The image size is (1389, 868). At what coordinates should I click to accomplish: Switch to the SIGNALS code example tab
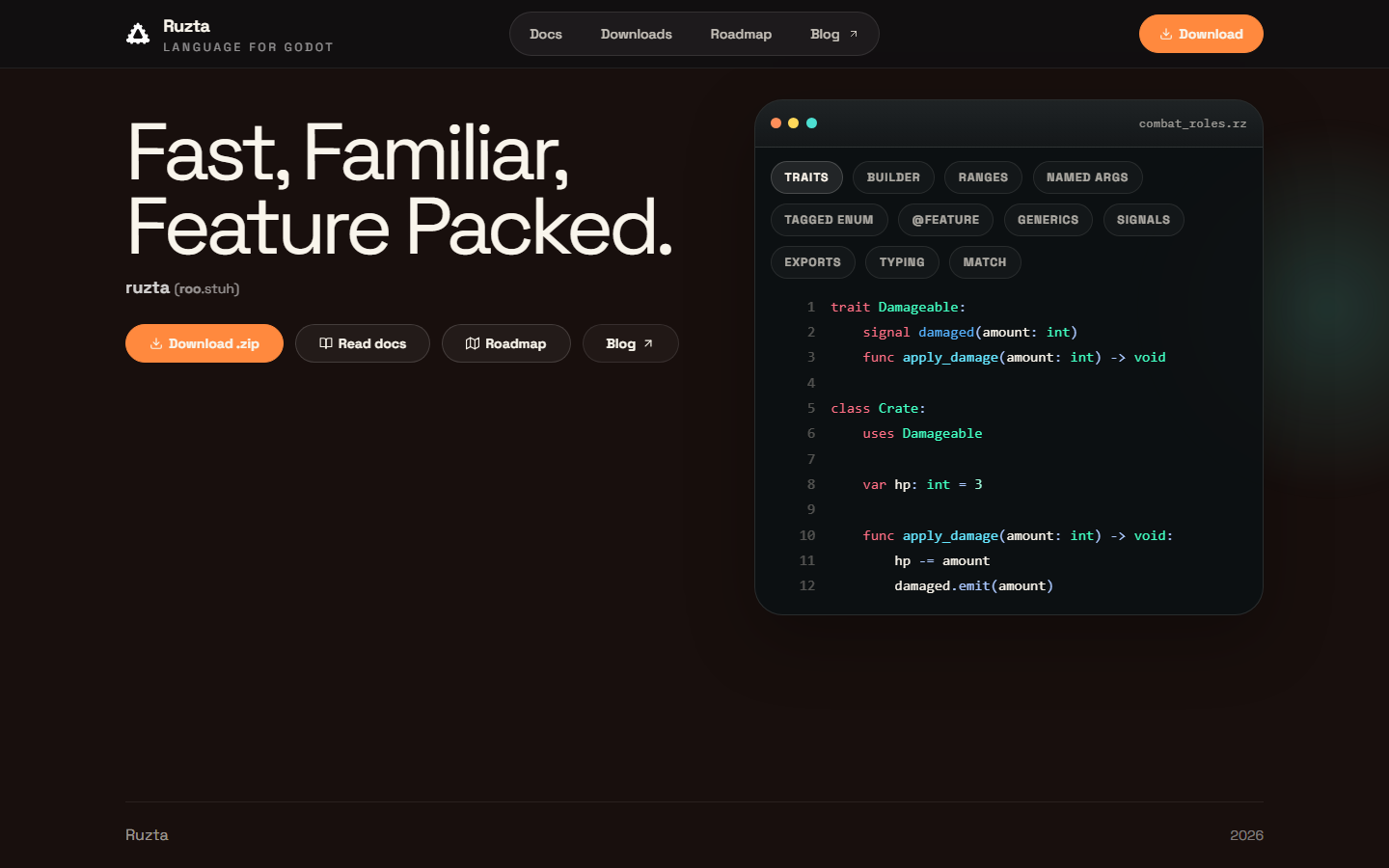[x=1143, y=220]
